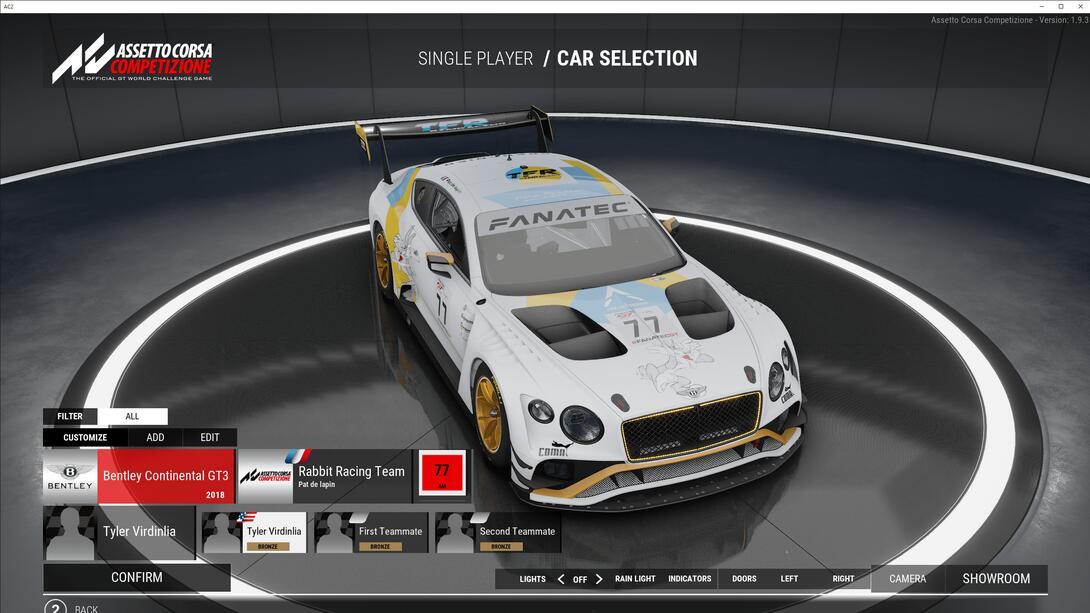Click the large driver avatar silhouette
Image resolution: width=1090 pixels, height=613 pixels.
click(70, 532)
